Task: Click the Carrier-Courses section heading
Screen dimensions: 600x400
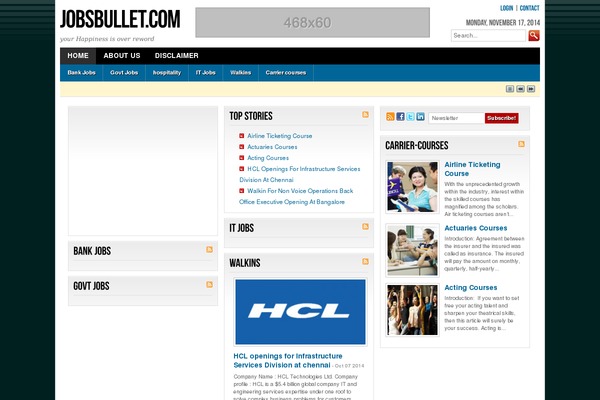Action: tap(417, 145)
